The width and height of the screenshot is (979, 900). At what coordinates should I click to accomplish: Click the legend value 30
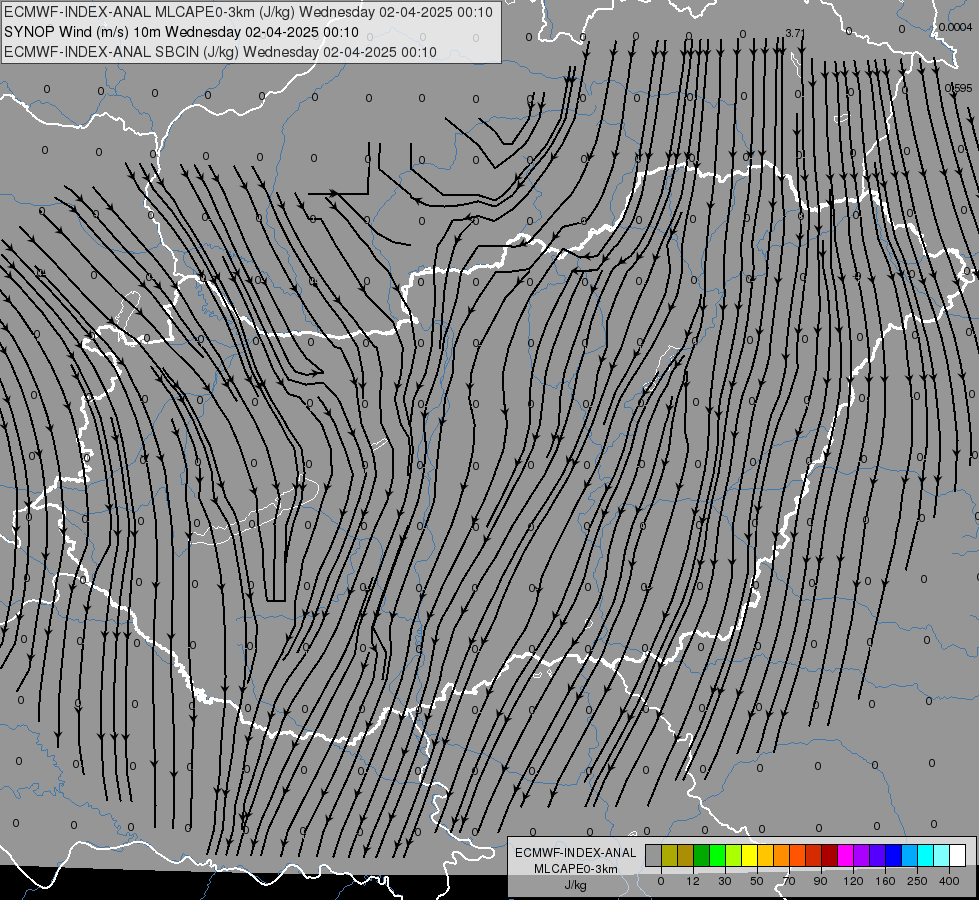pos(725,881)
